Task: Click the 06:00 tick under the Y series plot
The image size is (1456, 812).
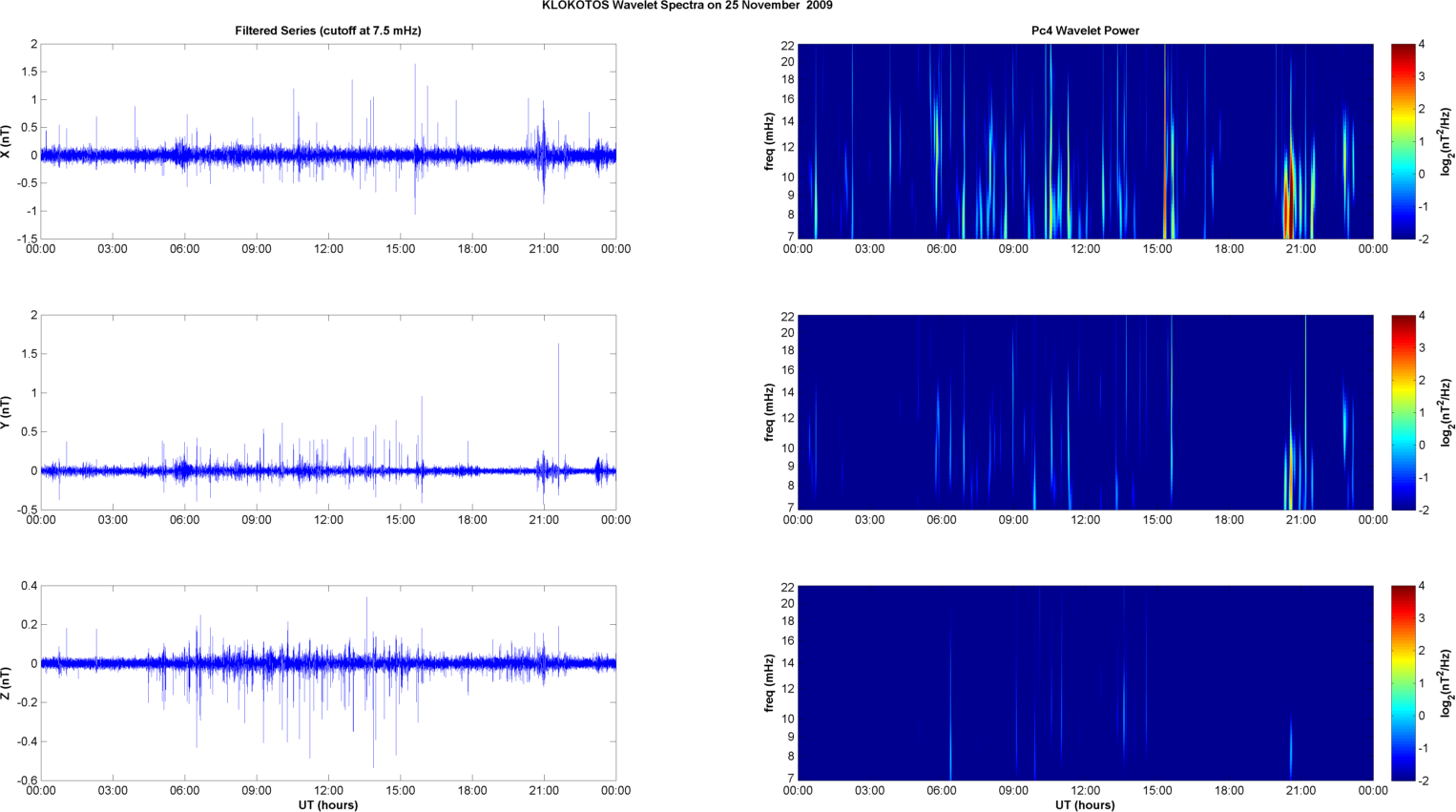Action: (184, 520)
